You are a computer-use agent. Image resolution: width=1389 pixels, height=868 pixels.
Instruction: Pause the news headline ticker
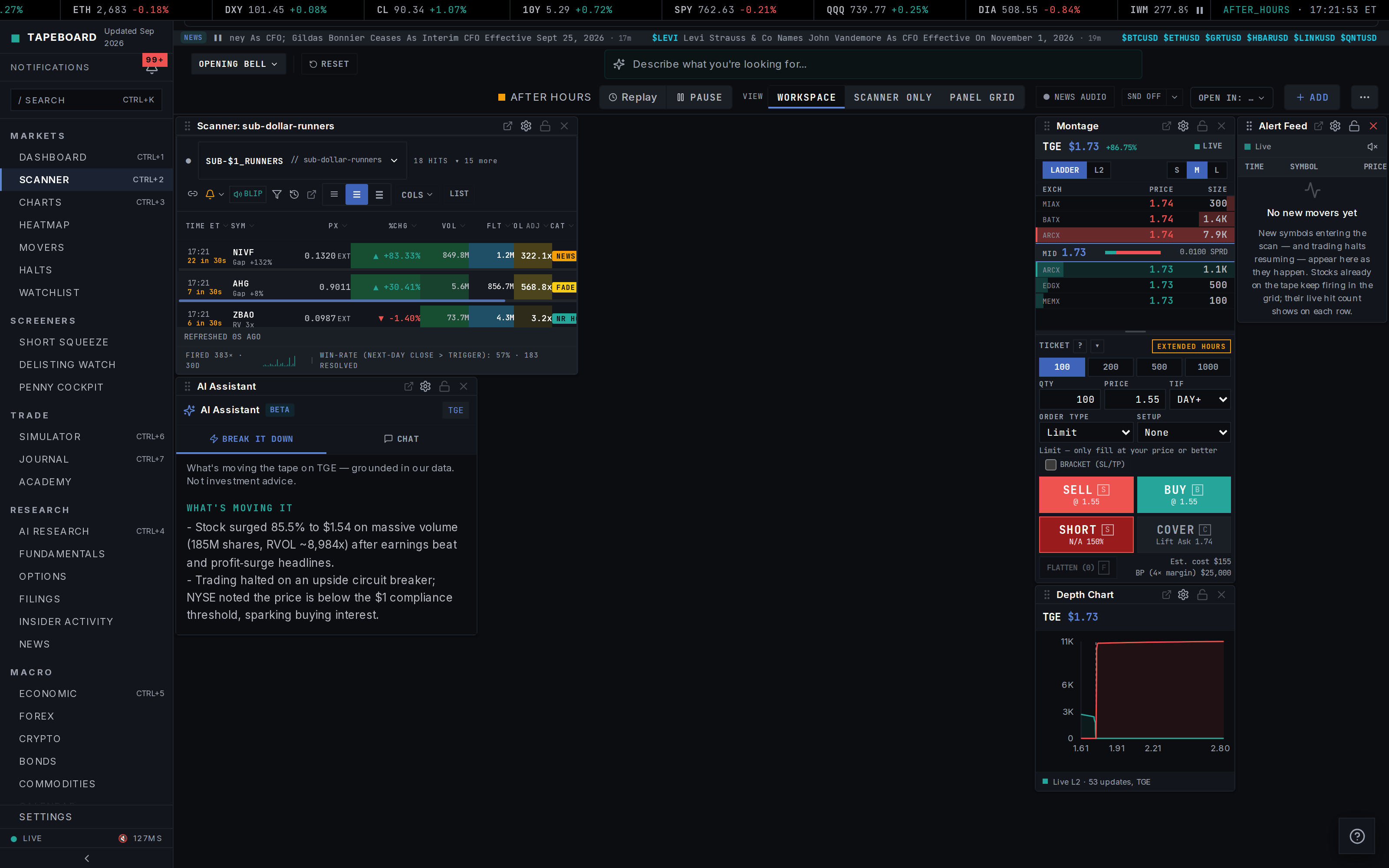pyautogui.click(x=217, y=38)
